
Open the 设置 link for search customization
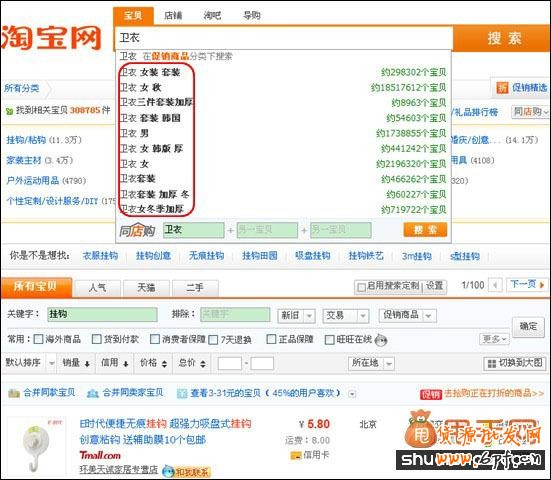(x=435, y=286)
